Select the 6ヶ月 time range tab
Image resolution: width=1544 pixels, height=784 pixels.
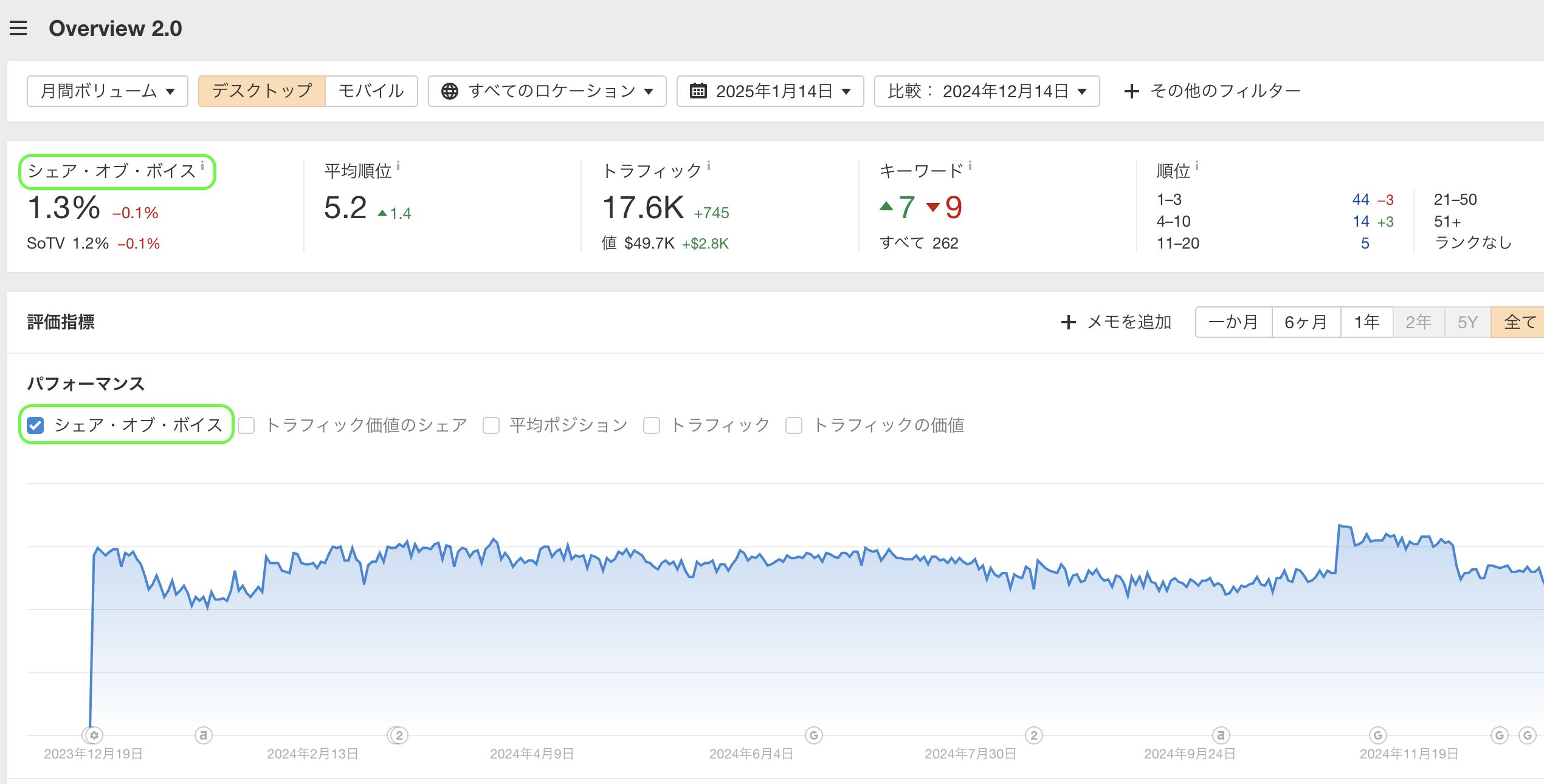(1306, 322)
